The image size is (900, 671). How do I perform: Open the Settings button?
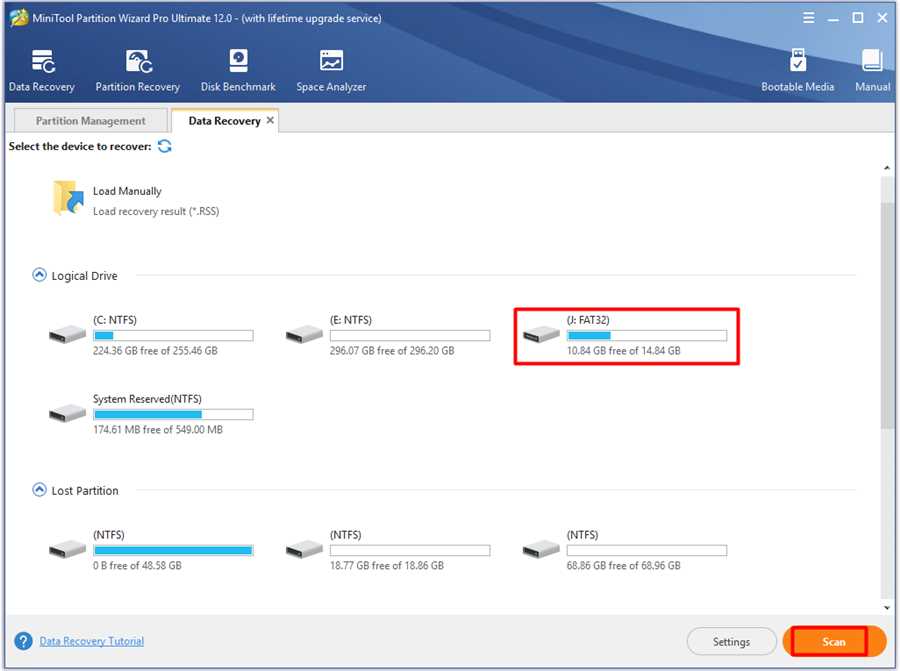click(x=731, y=642)
